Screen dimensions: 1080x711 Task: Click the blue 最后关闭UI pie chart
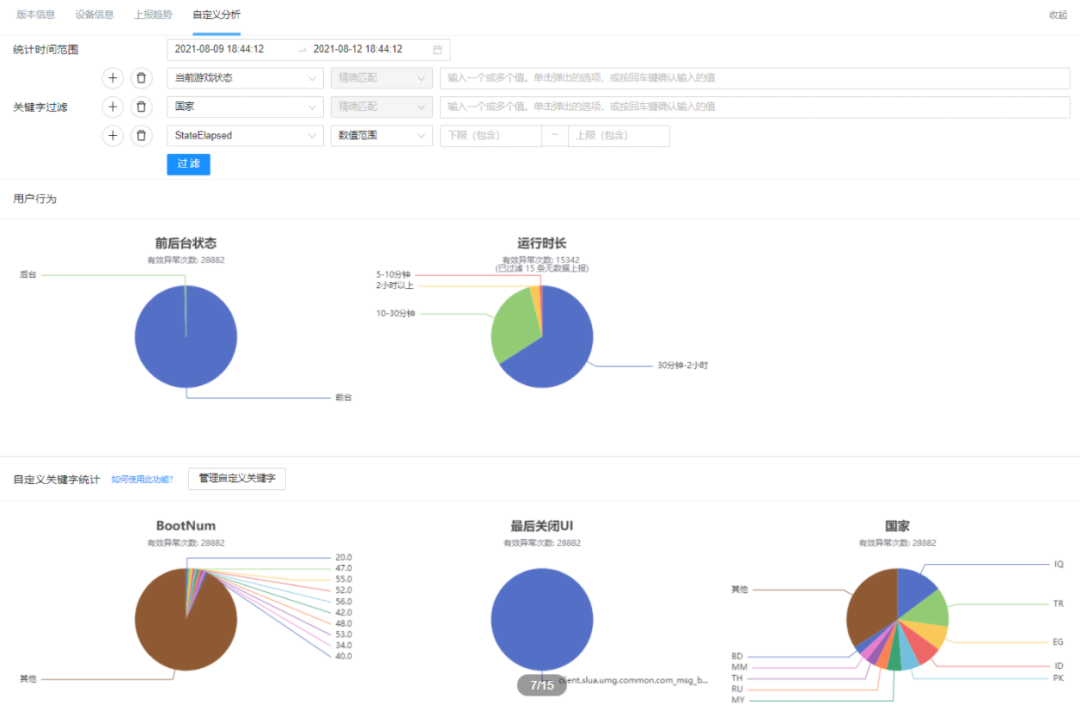[x=542, y=619]
